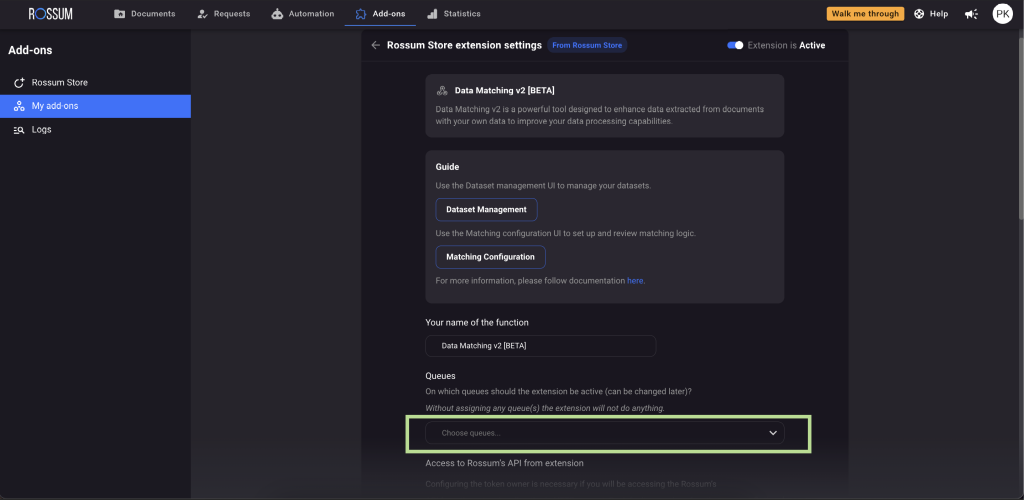Screen dimensions: 1024x500
Task: Select the Add-ons tab
Action: point(380,14)
